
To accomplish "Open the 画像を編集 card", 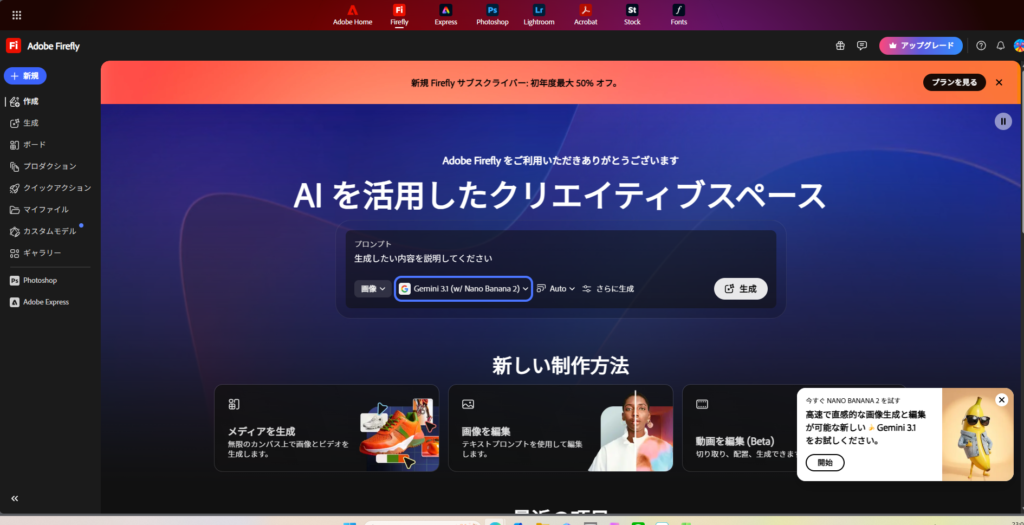I will tap(560, 428).
